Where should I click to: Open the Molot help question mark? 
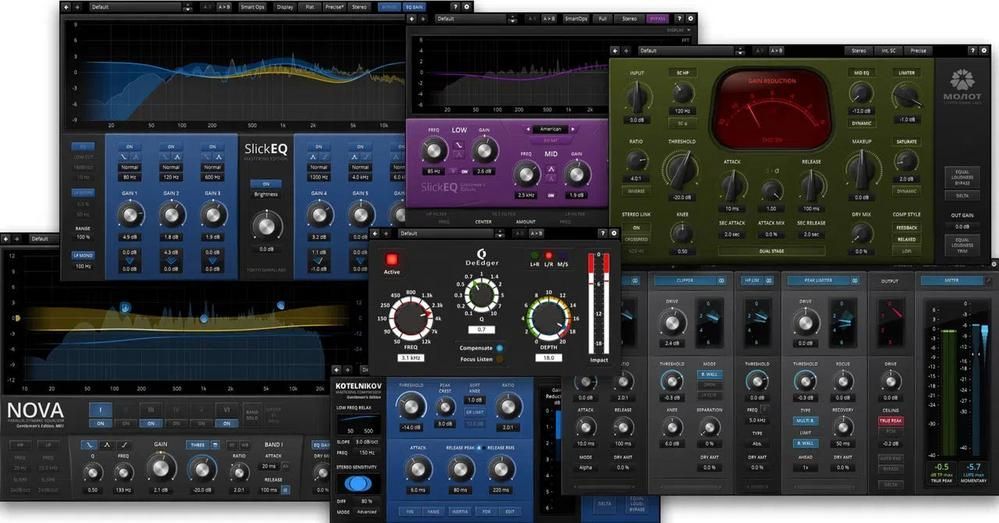point(973,50)
